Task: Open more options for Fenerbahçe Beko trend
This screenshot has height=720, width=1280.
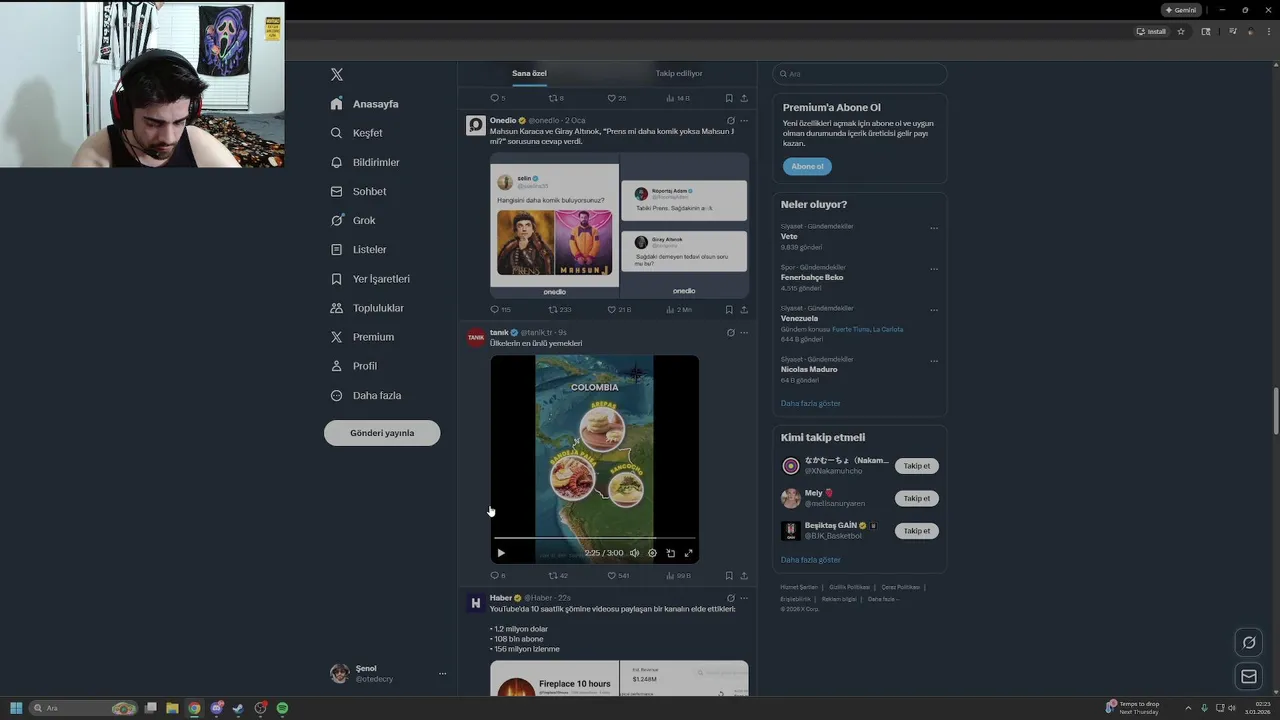Action: pos(934,269)
